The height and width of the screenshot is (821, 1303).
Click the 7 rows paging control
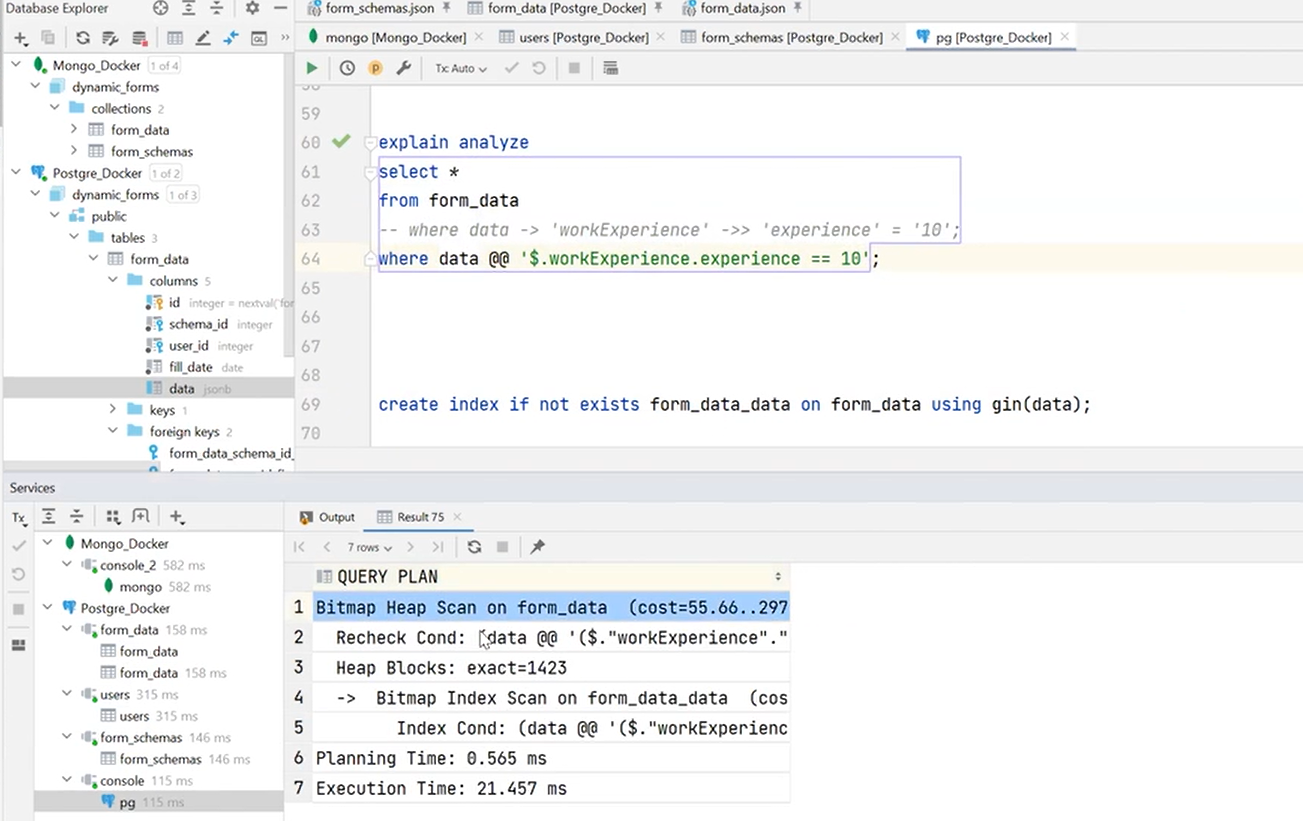[368, 547]
